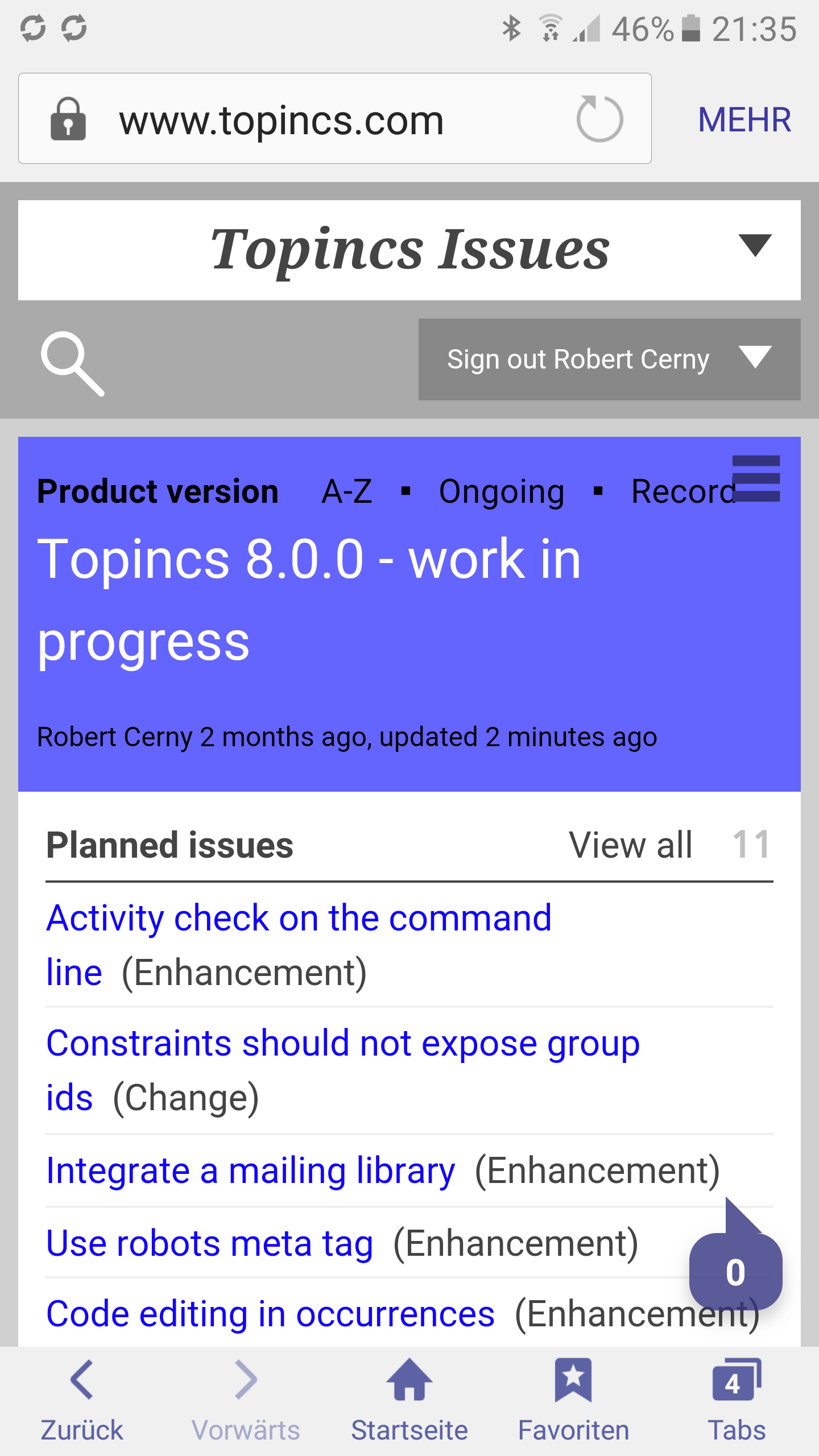
Task: Expand the Sign out Robert Cerny dropdown
Action: click(755, 358)
